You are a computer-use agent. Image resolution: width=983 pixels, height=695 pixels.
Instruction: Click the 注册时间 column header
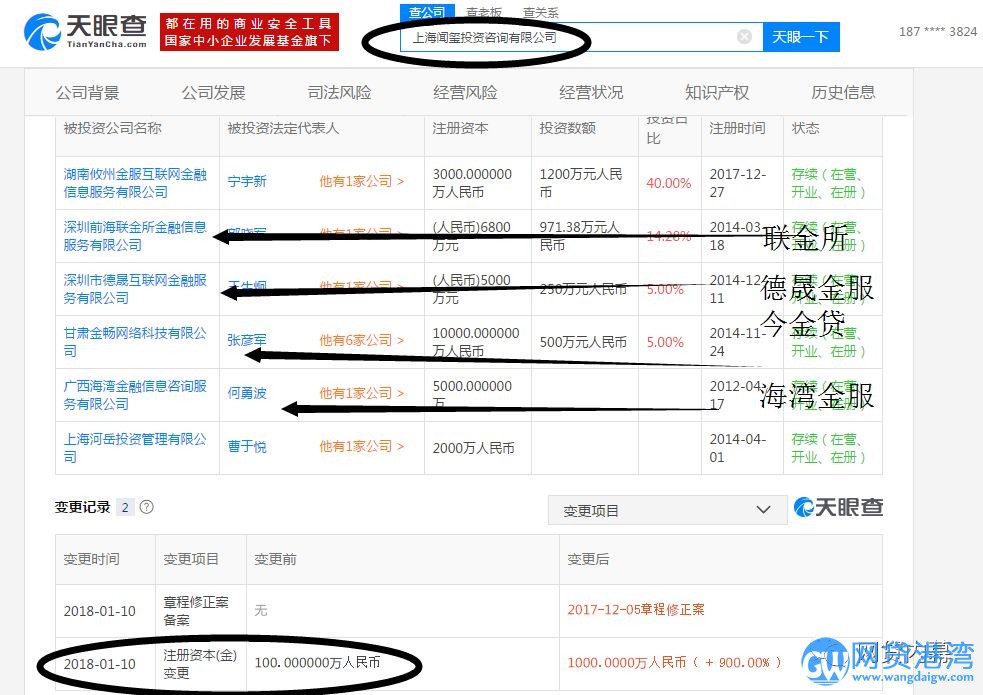click(x=737, y=128)
